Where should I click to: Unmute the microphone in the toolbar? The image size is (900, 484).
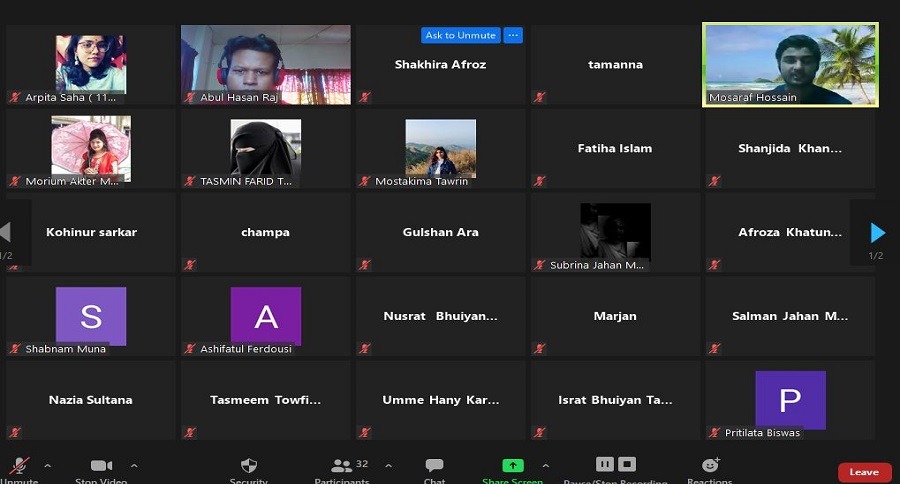click(x=18, y=466)
